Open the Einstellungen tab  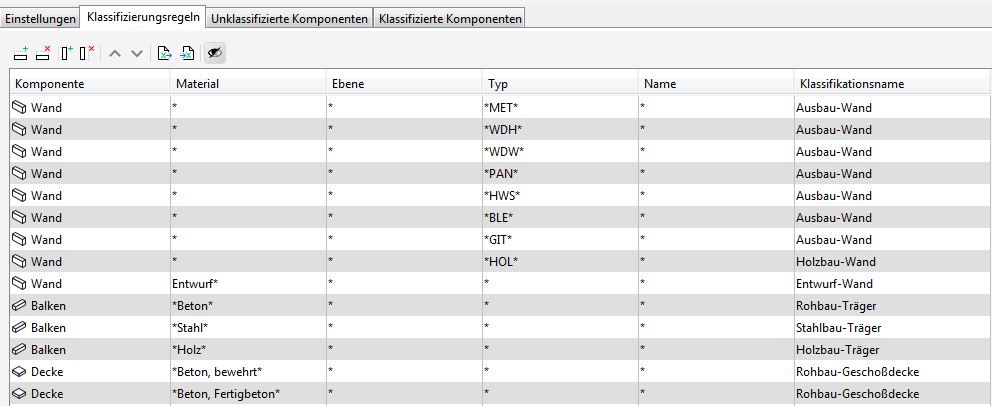click(x=40, y=19)
